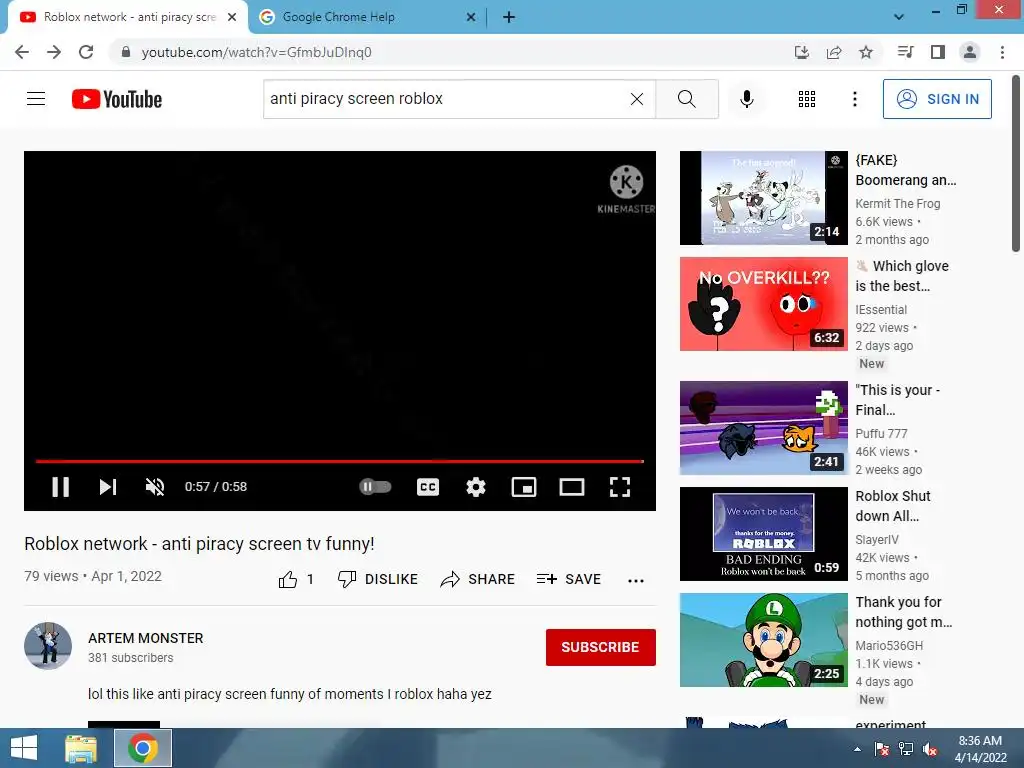1024x768 pixels.
Task: Open ARTEM MONSTER channel avatar
Action: pyautogui.click(x=48, y=646)
